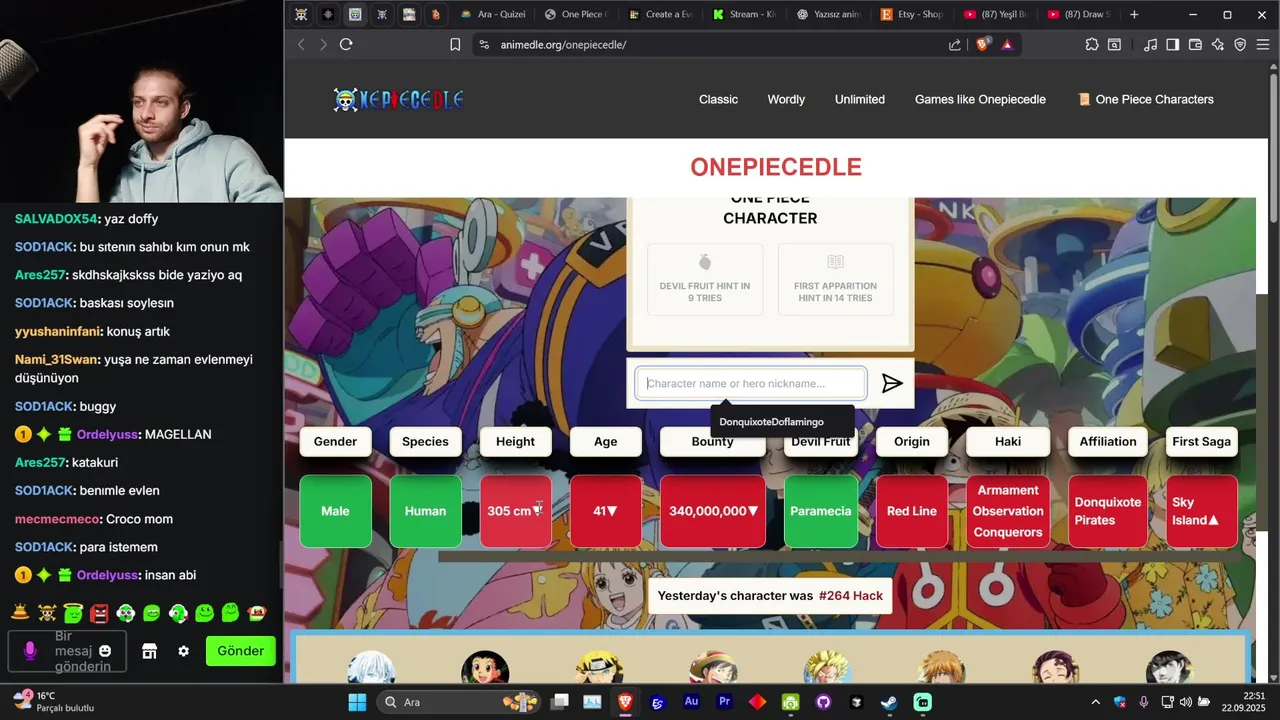Open GitHub Desktop from the taskbar
Screen dimensions: 1280x720
pyautogui.click(x=823, y=702)
